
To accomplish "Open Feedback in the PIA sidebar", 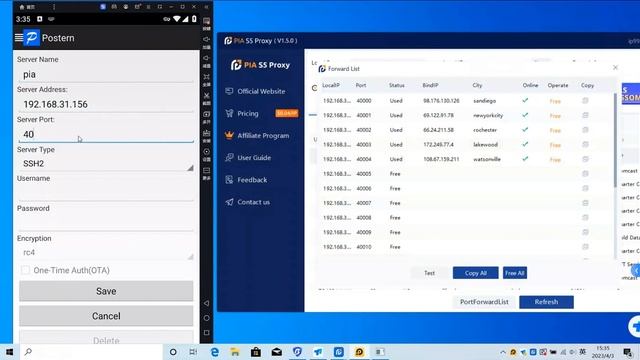I will coord(246,180).
